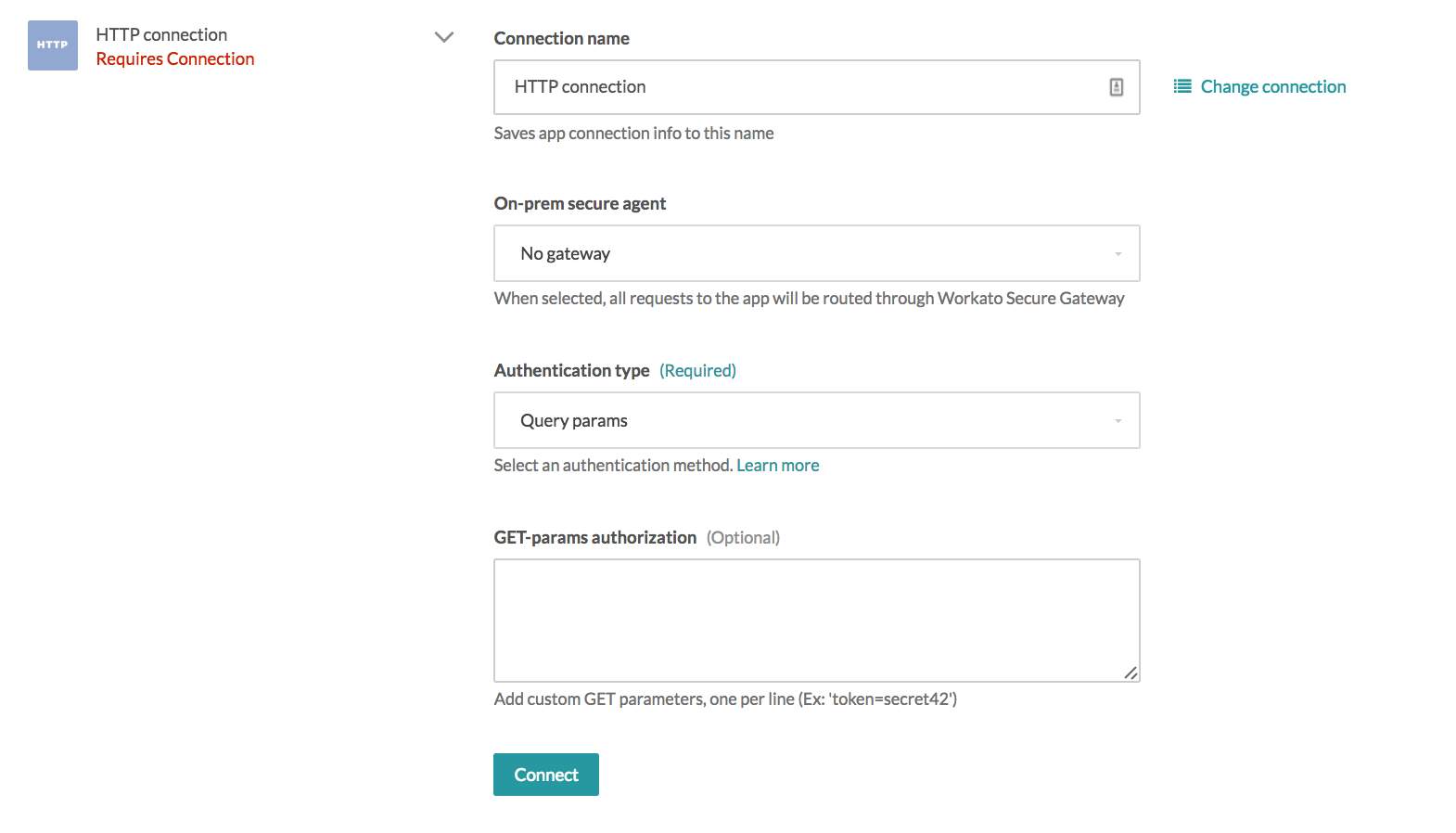Click the chevron next to HTTP connection header

444,36
